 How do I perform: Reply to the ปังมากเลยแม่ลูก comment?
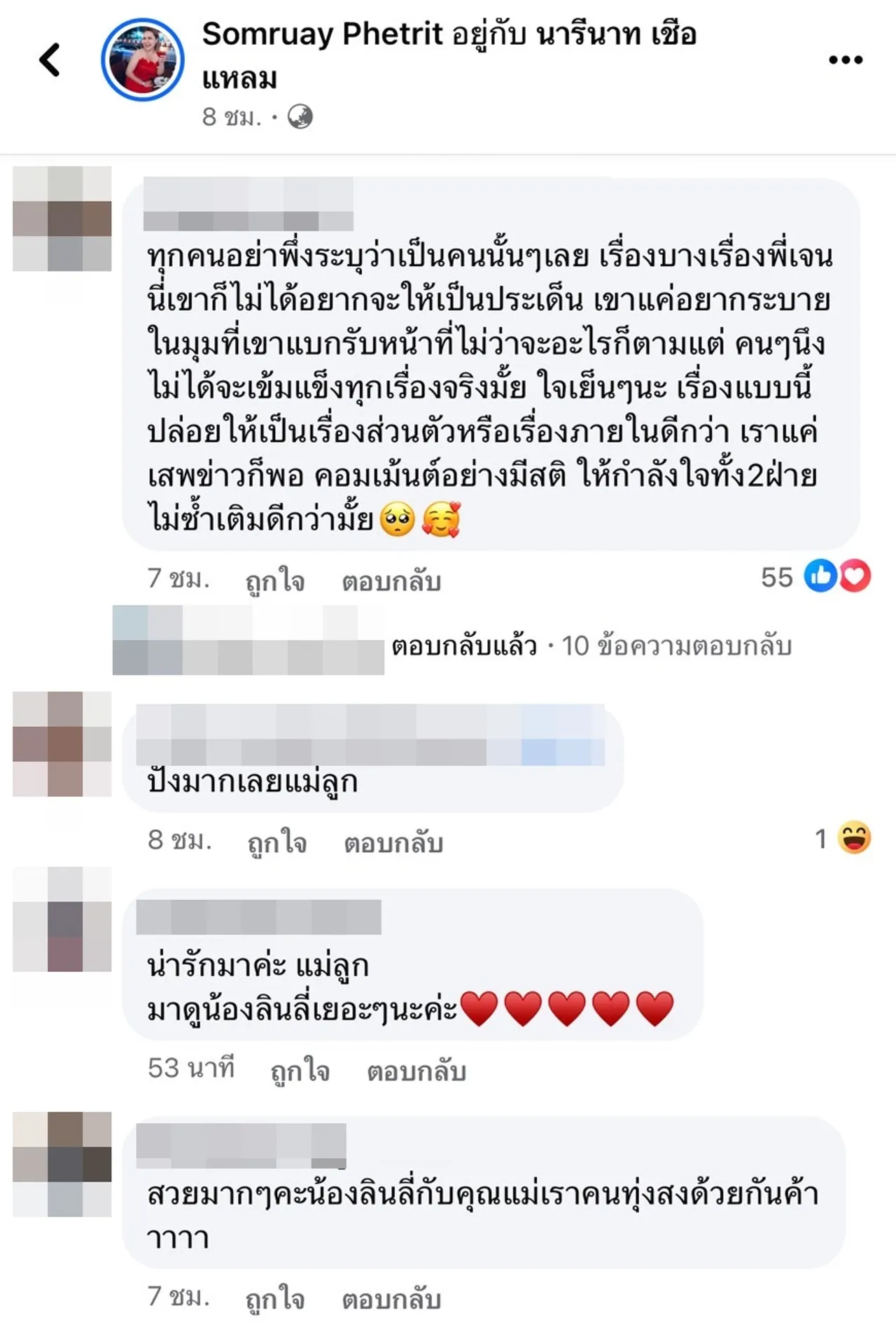(393, 842)
